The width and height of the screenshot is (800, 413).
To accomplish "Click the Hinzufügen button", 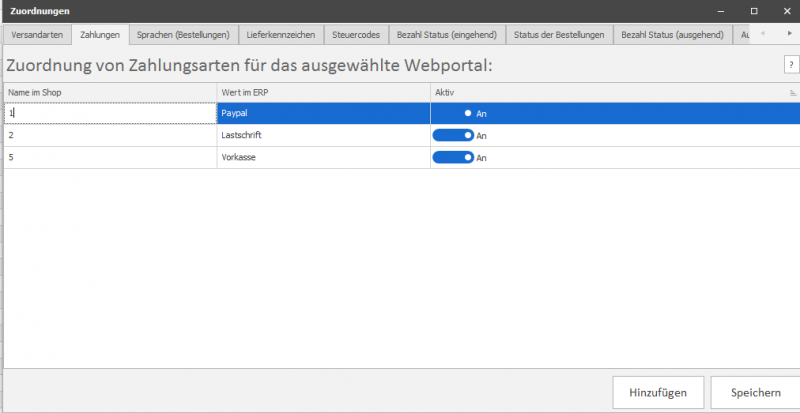I will tap(657, 393).
